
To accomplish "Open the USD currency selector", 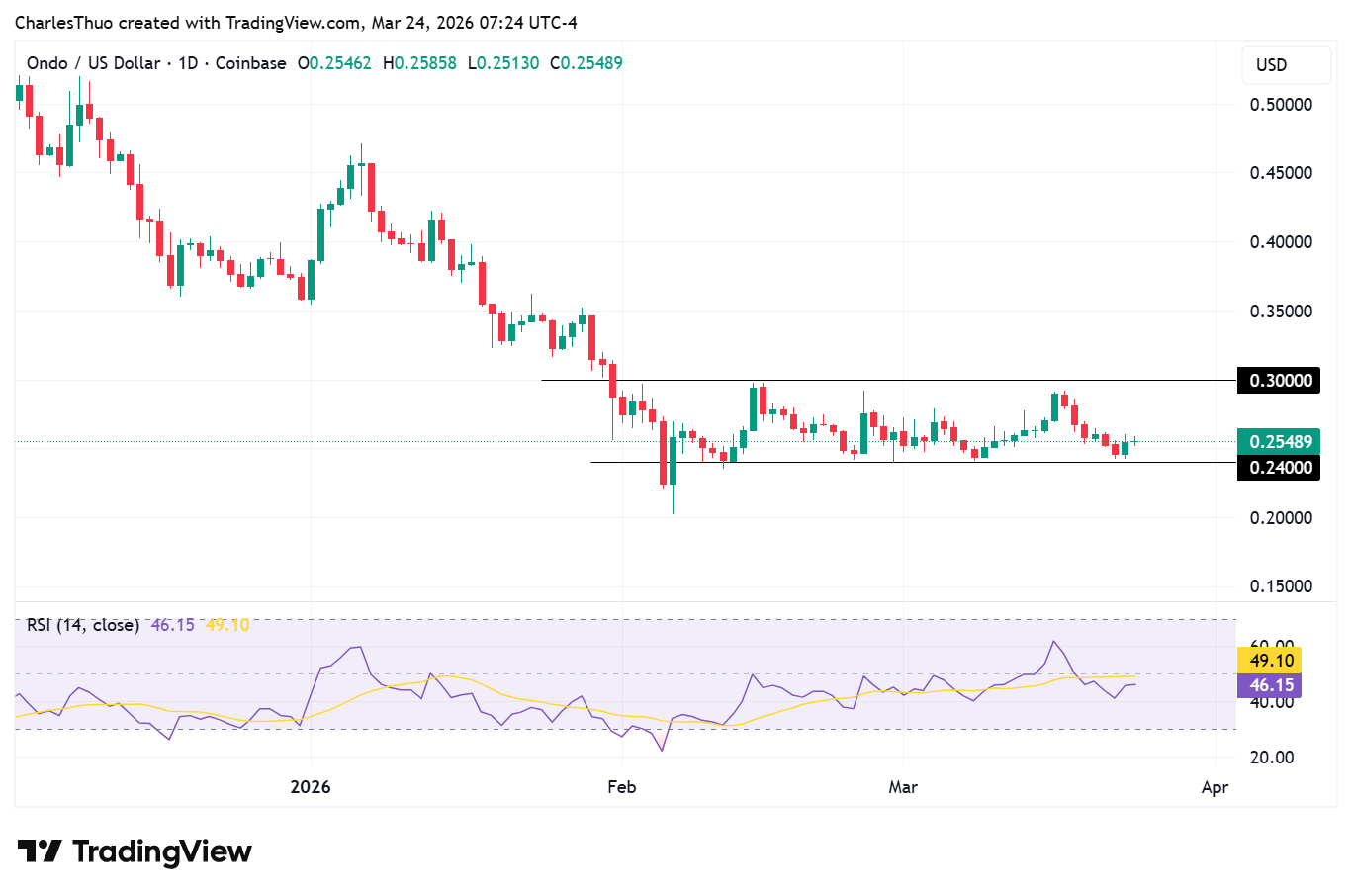I will click(1271, 65).
